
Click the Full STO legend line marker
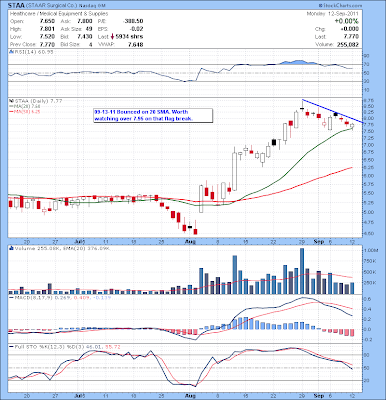point(11,347)
